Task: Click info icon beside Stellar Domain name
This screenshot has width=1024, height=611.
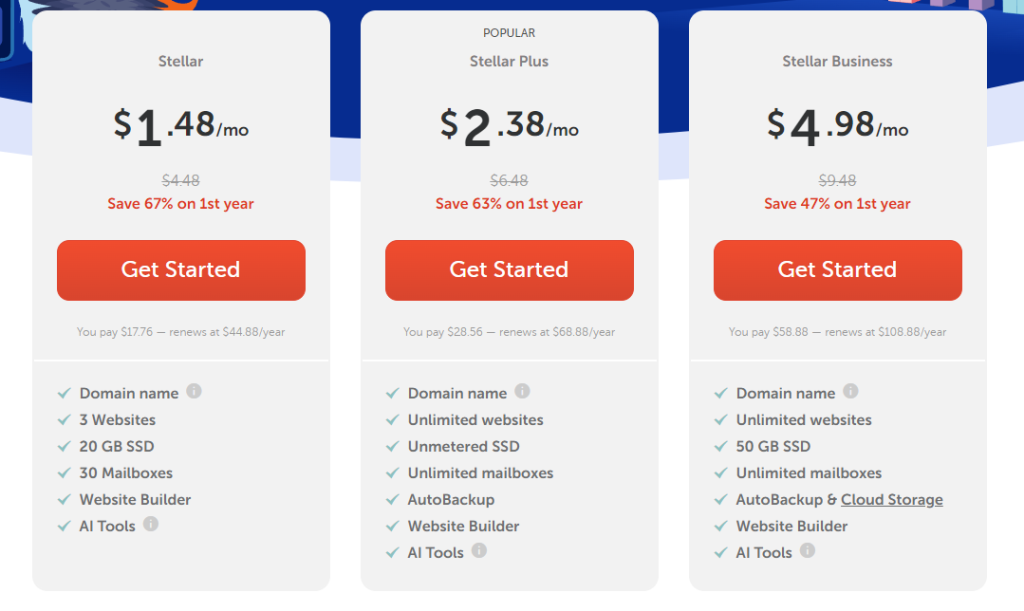Action: (194, 391)
